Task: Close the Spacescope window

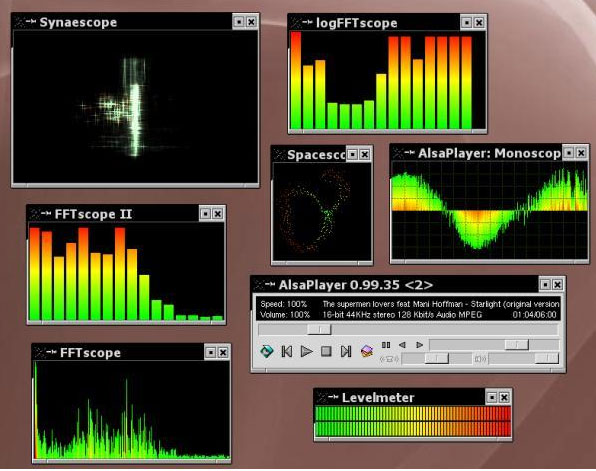Action: pyautogui.click(x=365, y=154)
